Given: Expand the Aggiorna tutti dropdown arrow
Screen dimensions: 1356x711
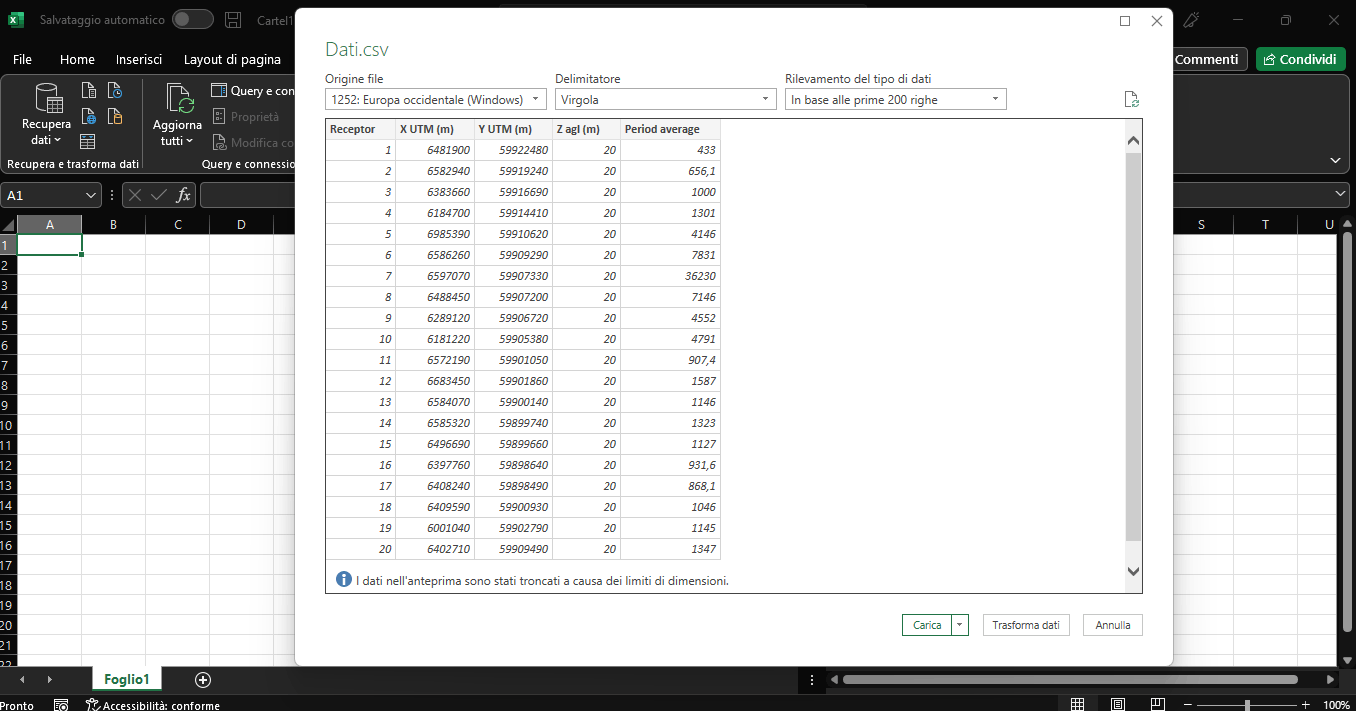Looking at the screenshot, I should 189,141.
